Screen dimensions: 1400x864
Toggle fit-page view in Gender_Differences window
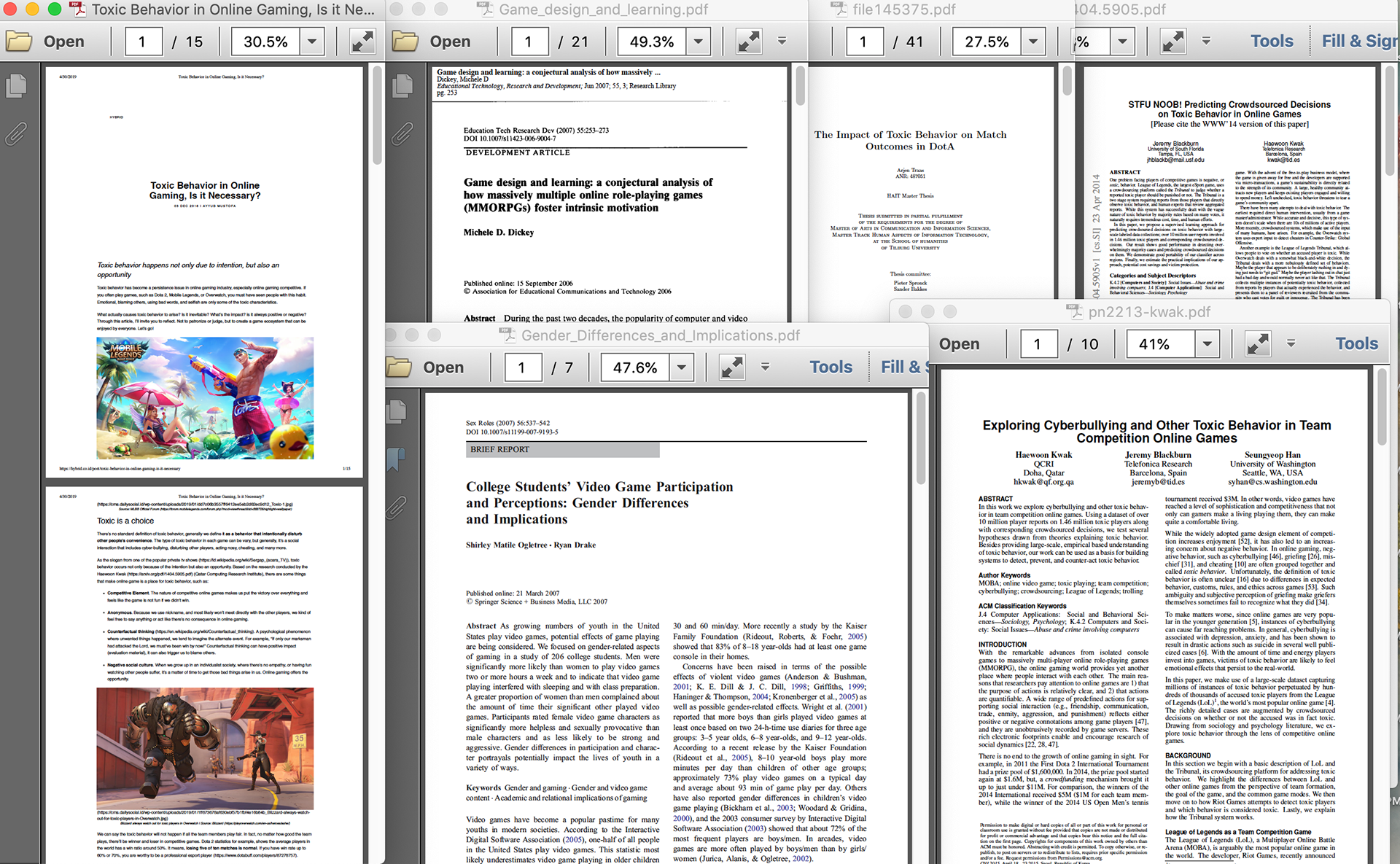(732, 367)
